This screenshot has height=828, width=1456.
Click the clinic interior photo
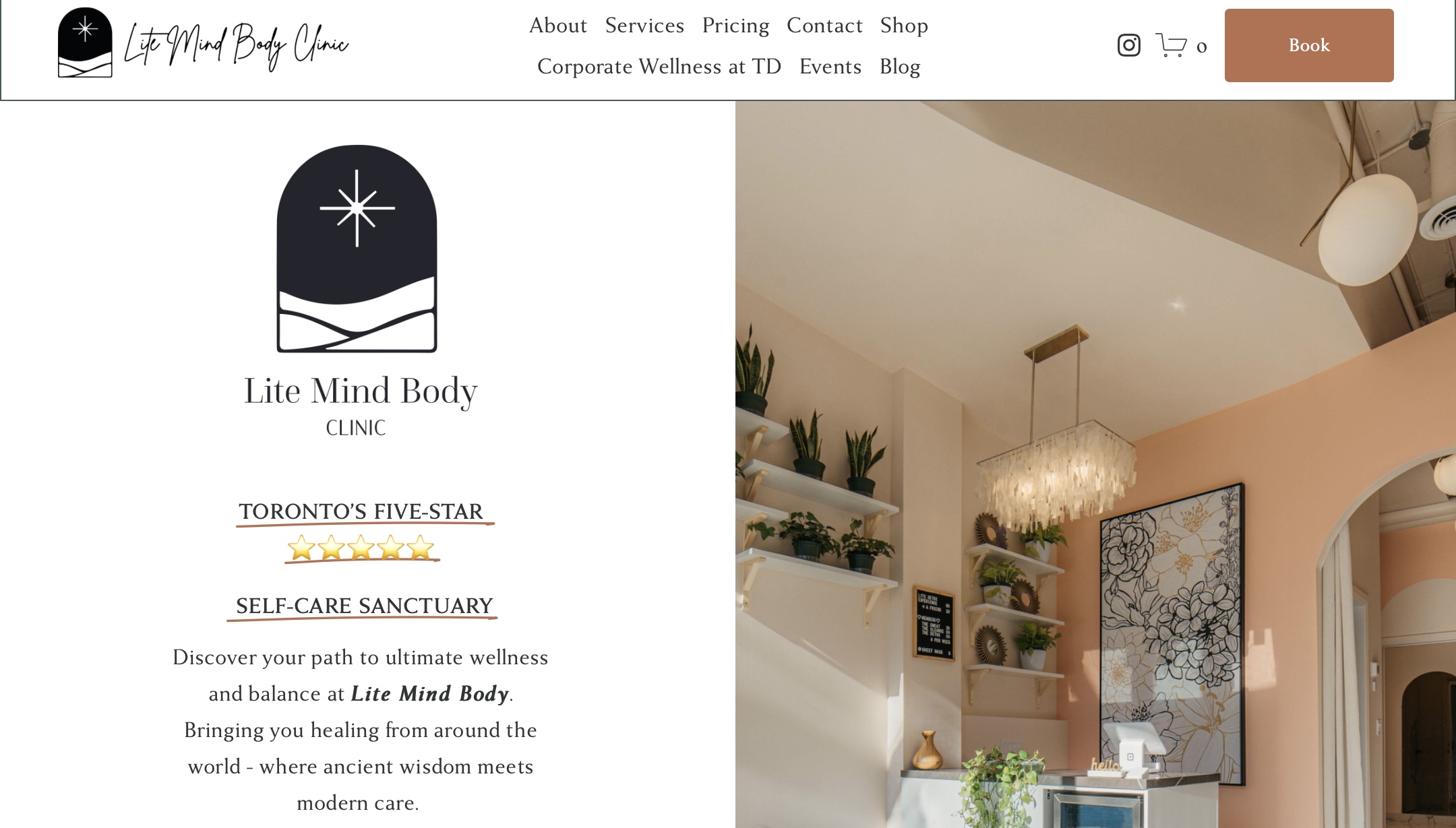click(x=1095, y=464)
